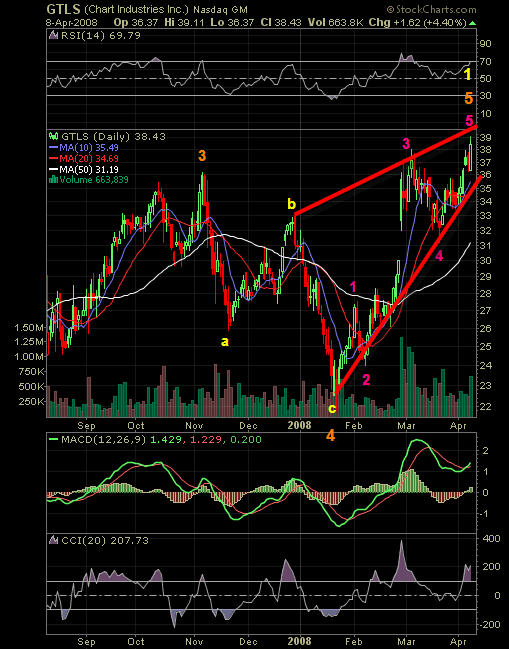The height and width of the screenshot is (649, 509).
Task: Click the 400 level on the CCI axis
Action: 492,538
